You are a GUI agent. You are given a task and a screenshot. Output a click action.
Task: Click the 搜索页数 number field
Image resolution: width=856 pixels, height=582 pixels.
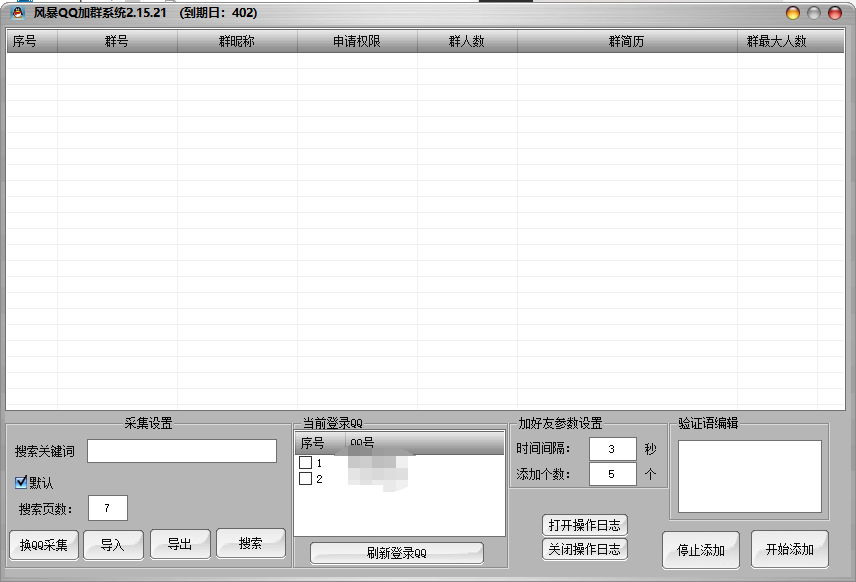tap(108, 508)
